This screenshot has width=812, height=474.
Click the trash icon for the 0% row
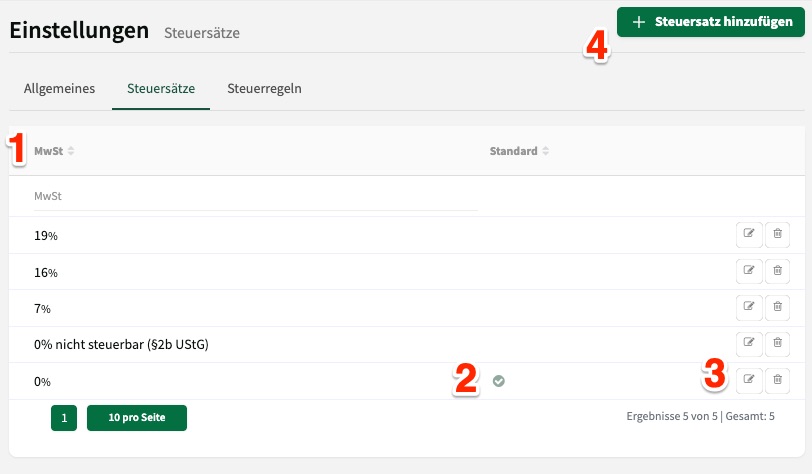pyautogui.click(x=778, y=380)
